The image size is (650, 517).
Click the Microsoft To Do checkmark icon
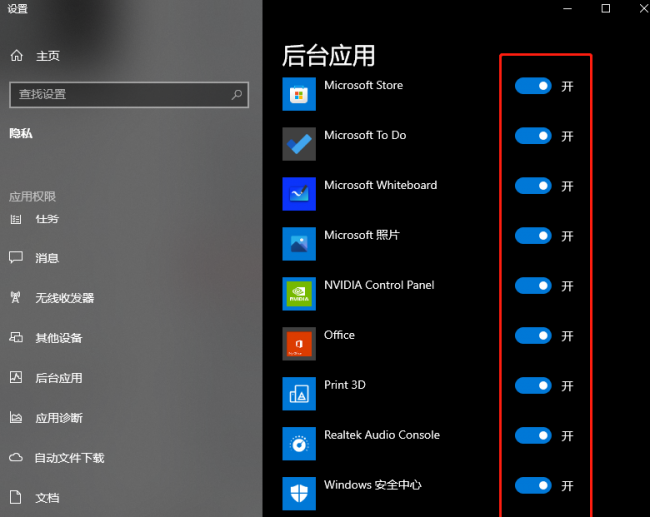[x=299, y=144]
